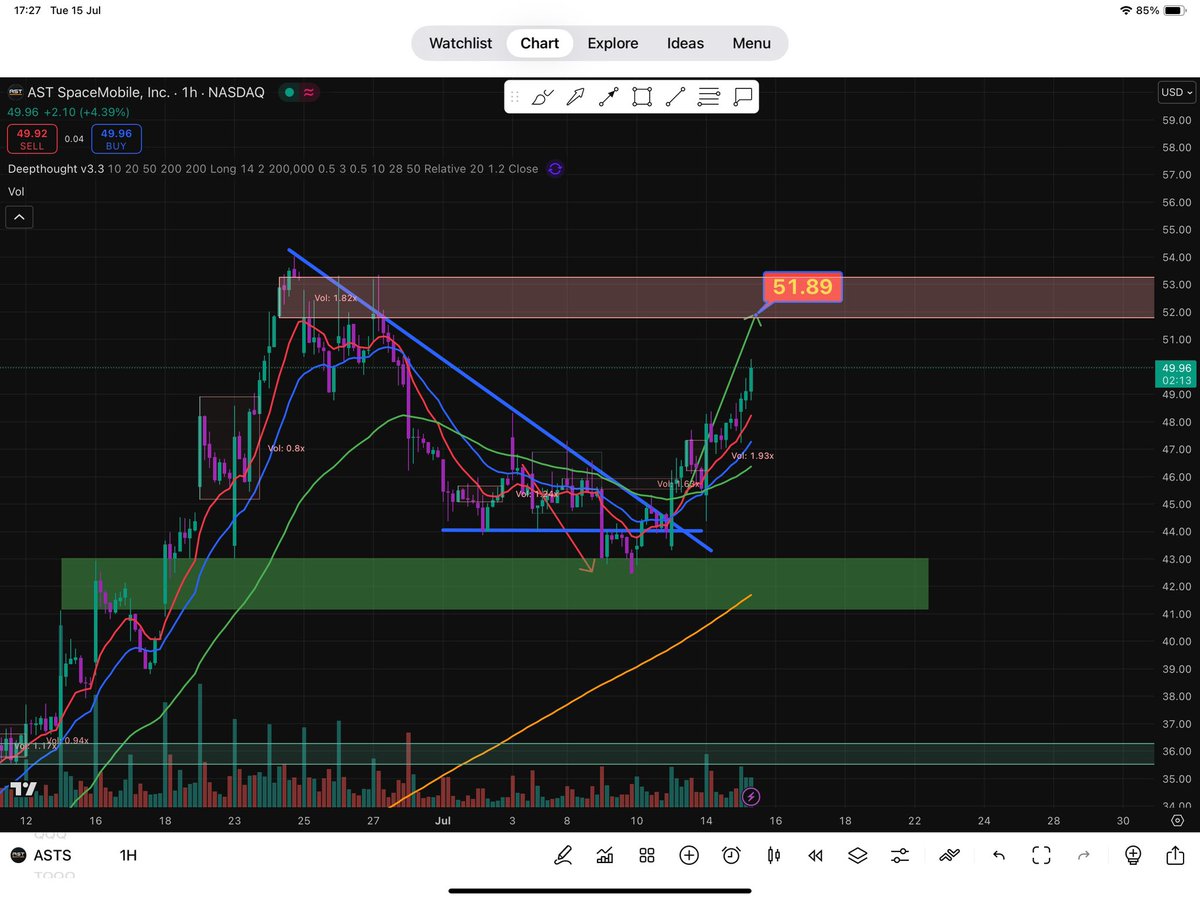Viewport: 1200px width, 900px height.
Task: Tap the lightning go-to-realtime icon
Action: [752, 797]
